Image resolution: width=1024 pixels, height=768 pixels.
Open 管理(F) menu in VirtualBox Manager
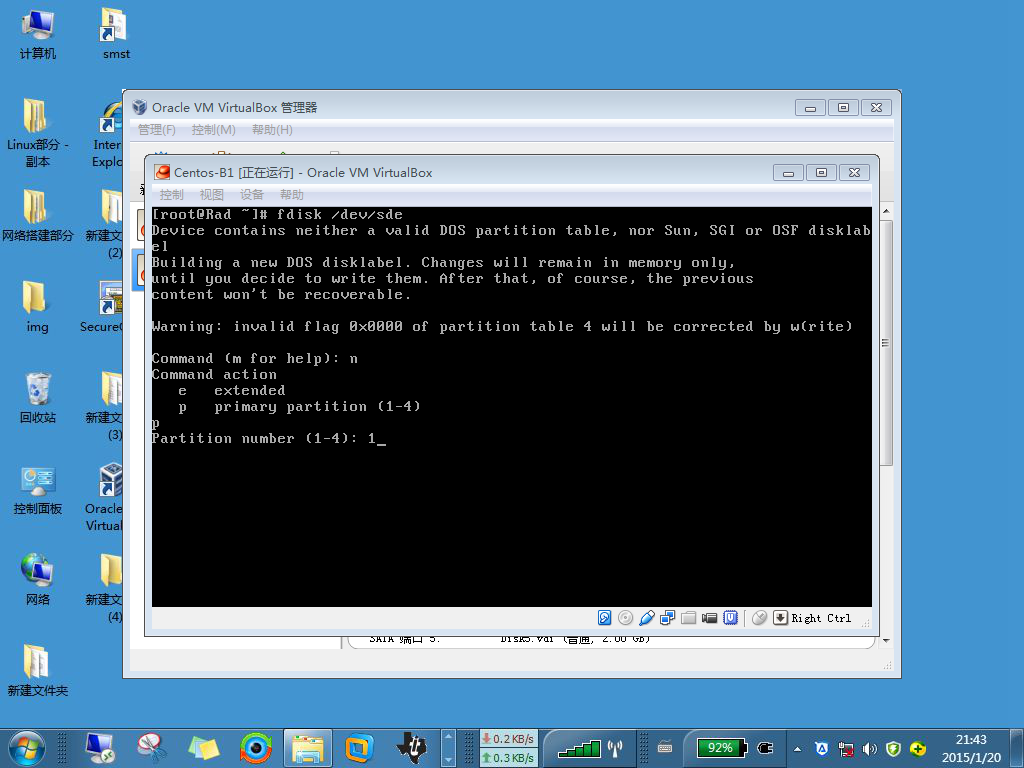tap(157, 129)
